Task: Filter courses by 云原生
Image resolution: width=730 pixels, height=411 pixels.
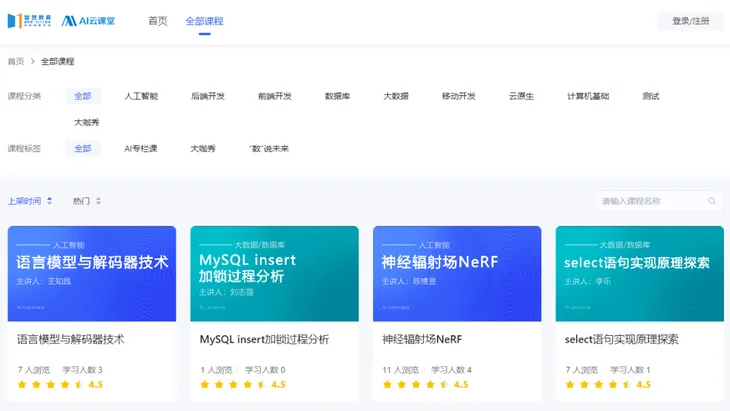Action: tap(521, 96)
